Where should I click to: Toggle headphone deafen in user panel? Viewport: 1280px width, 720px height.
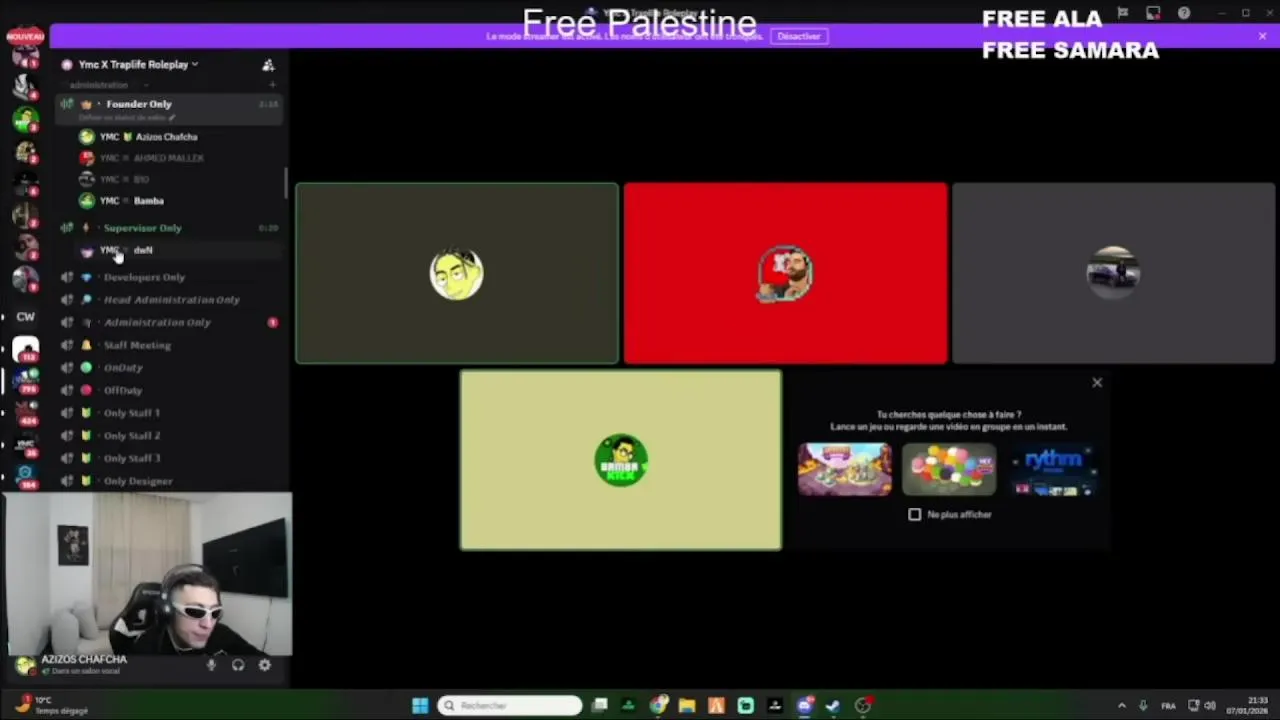pyautogui.click(x=238, y=665)
